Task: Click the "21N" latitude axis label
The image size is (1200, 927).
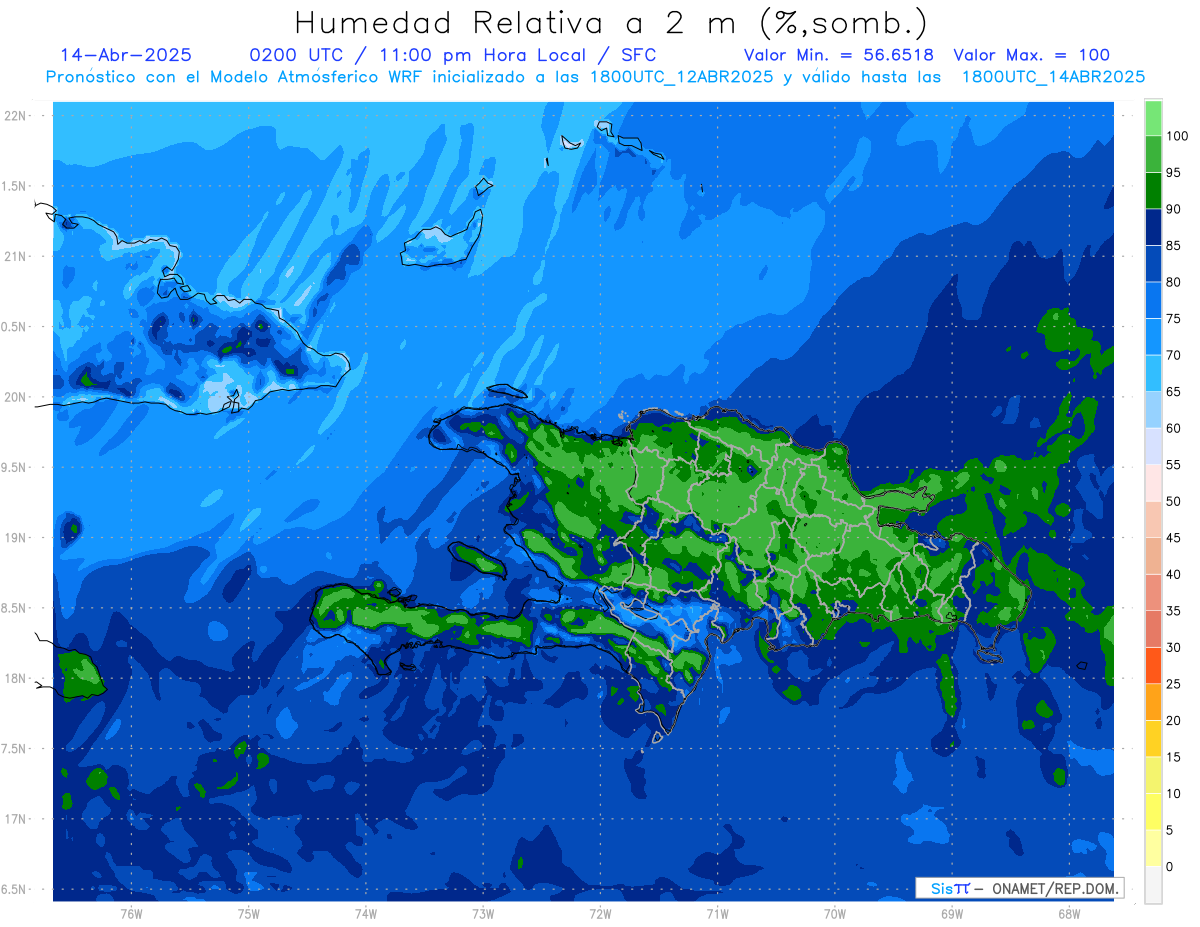Action: [17, 256]
